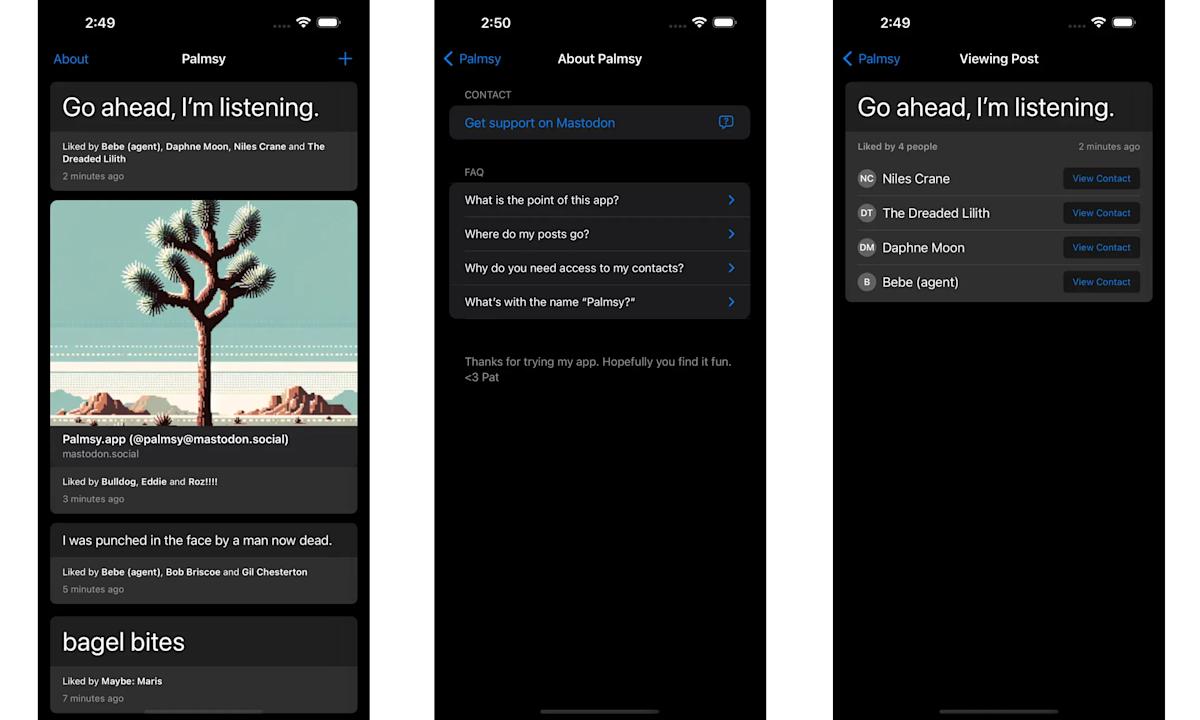Open the 'I was punched in the face' post
Viewport: 1200px width, 720px height.
[x=204, y=563]
